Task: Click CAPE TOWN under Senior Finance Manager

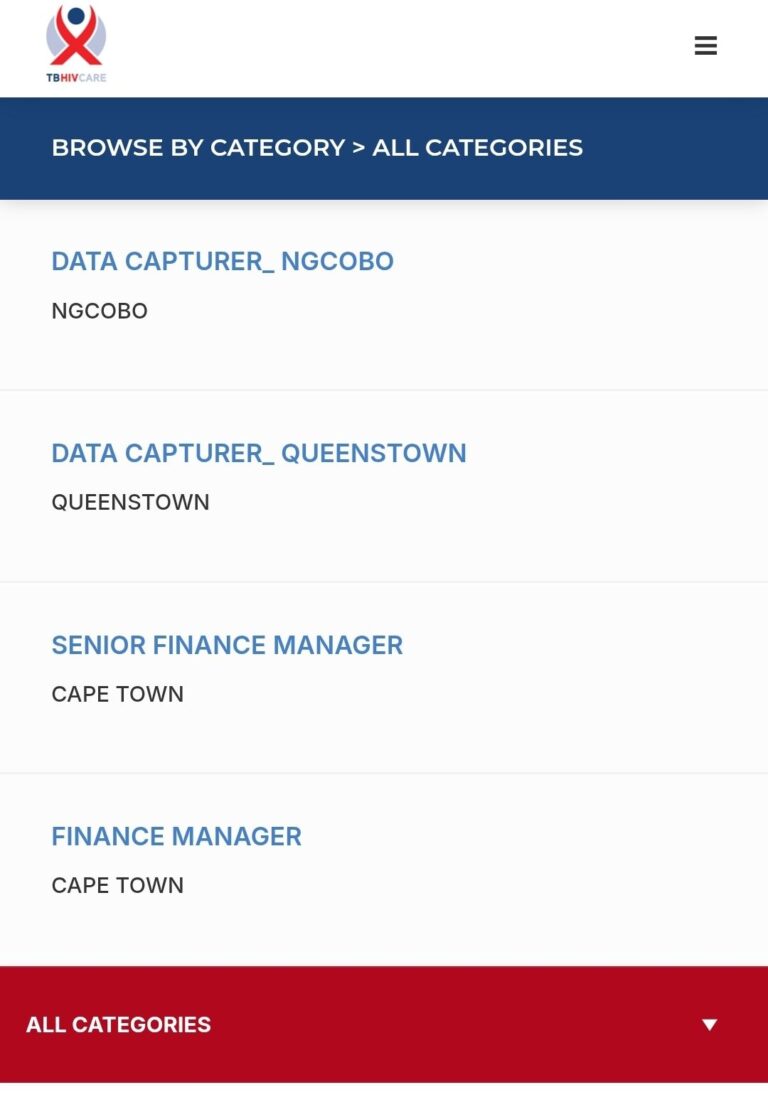Action: coord(117,694)
